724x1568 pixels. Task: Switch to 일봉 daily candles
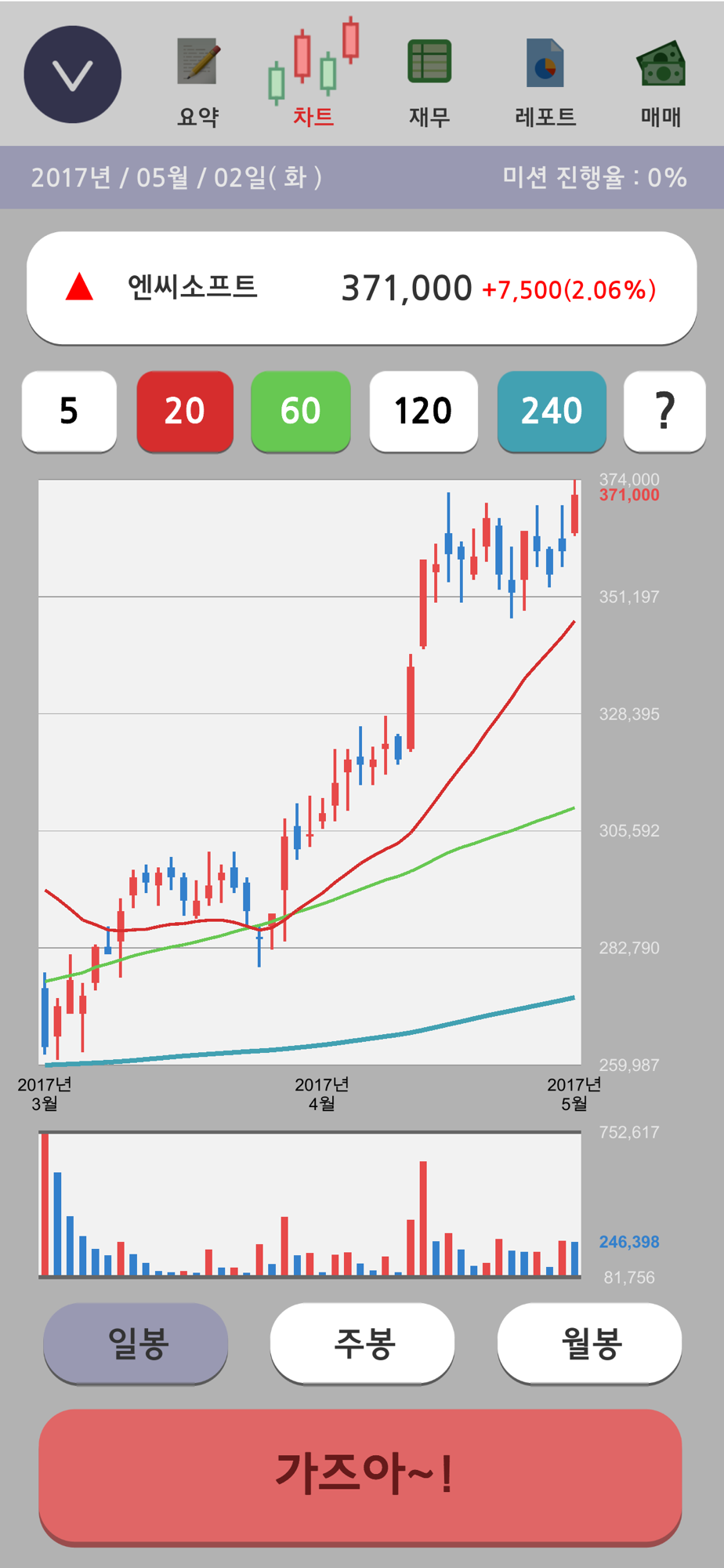coord(136,1343)
